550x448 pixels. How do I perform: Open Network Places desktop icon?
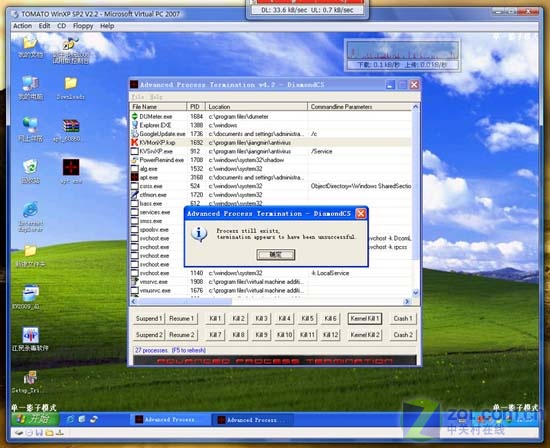pos(30,126)
